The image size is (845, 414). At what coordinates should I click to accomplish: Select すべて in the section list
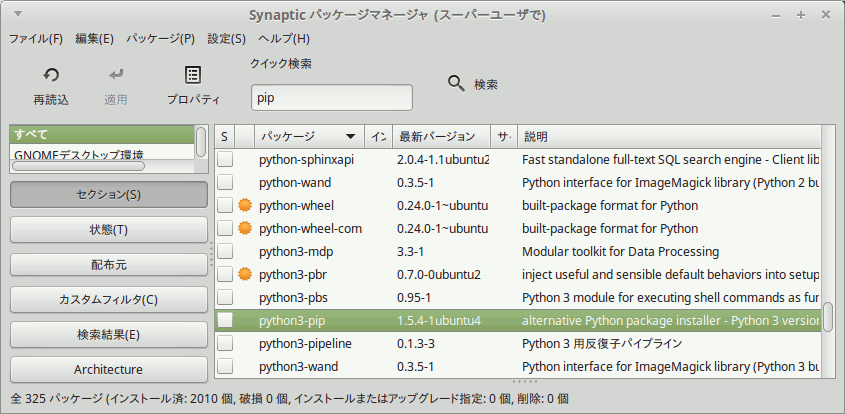pos(102,134)
